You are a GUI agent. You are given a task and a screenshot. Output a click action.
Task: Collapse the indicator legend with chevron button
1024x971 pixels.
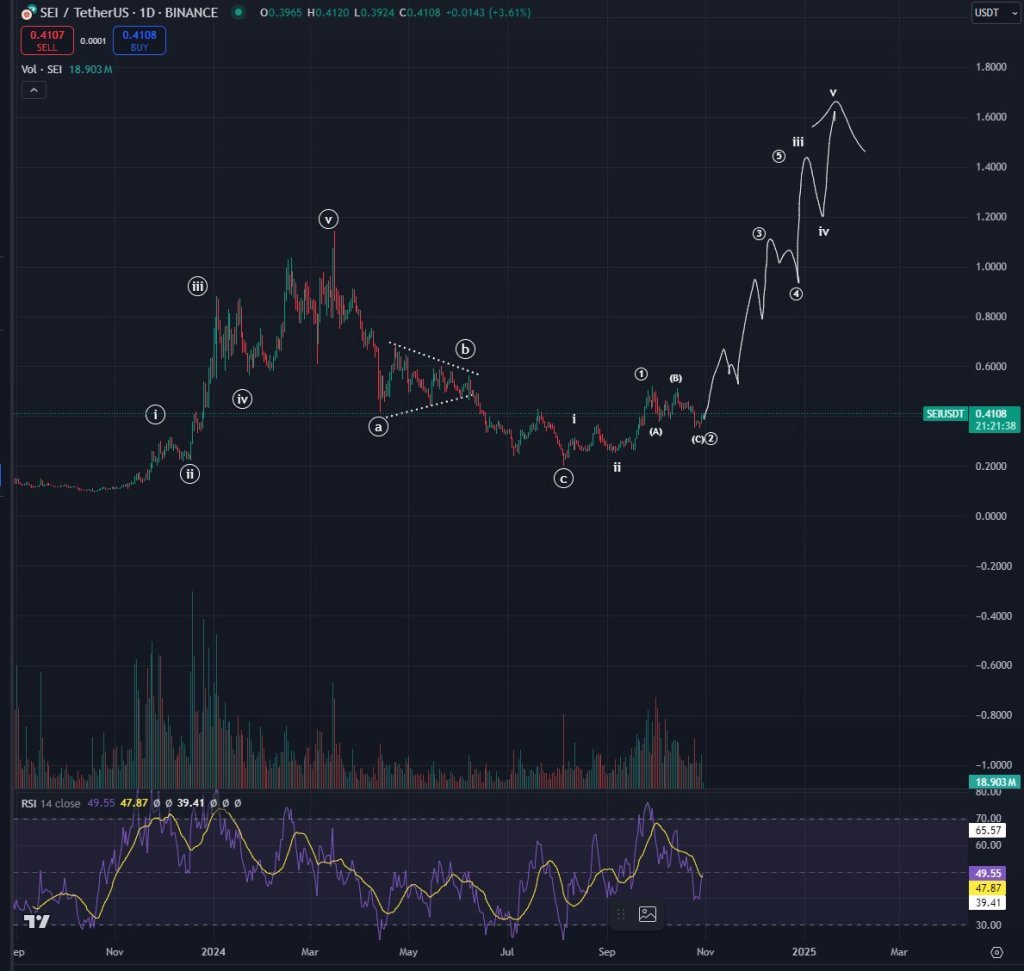(x=33, y=90)
